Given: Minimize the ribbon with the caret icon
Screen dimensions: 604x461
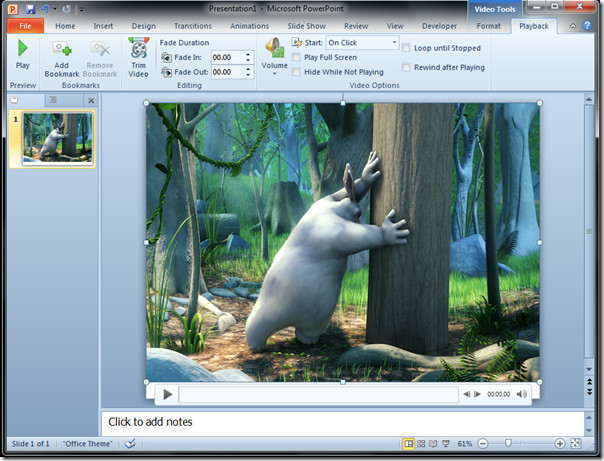Looking at the screenshot, I should click(573, 26).
